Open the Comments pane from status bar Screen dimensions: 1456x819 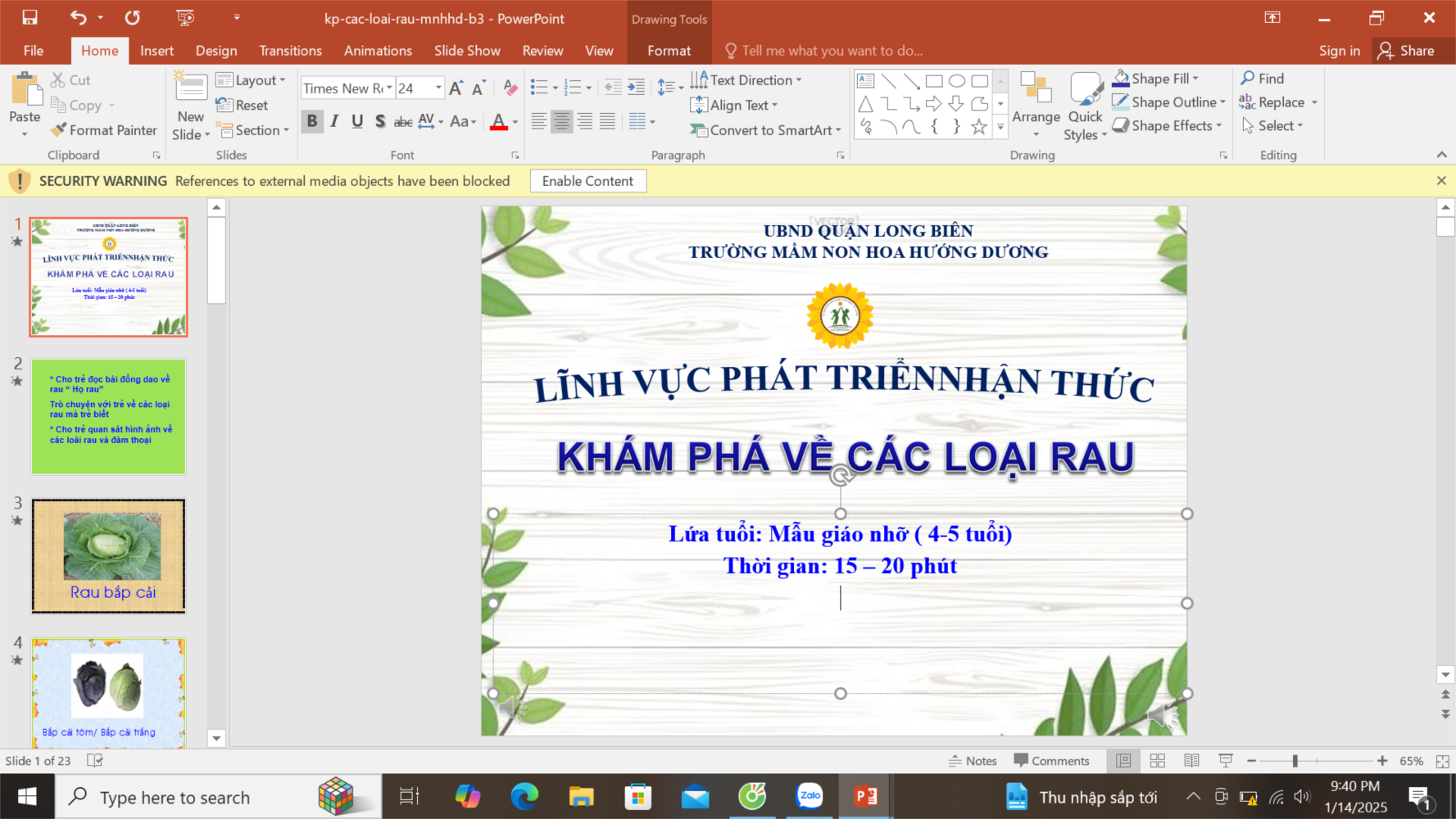[x=1051, y=761]
